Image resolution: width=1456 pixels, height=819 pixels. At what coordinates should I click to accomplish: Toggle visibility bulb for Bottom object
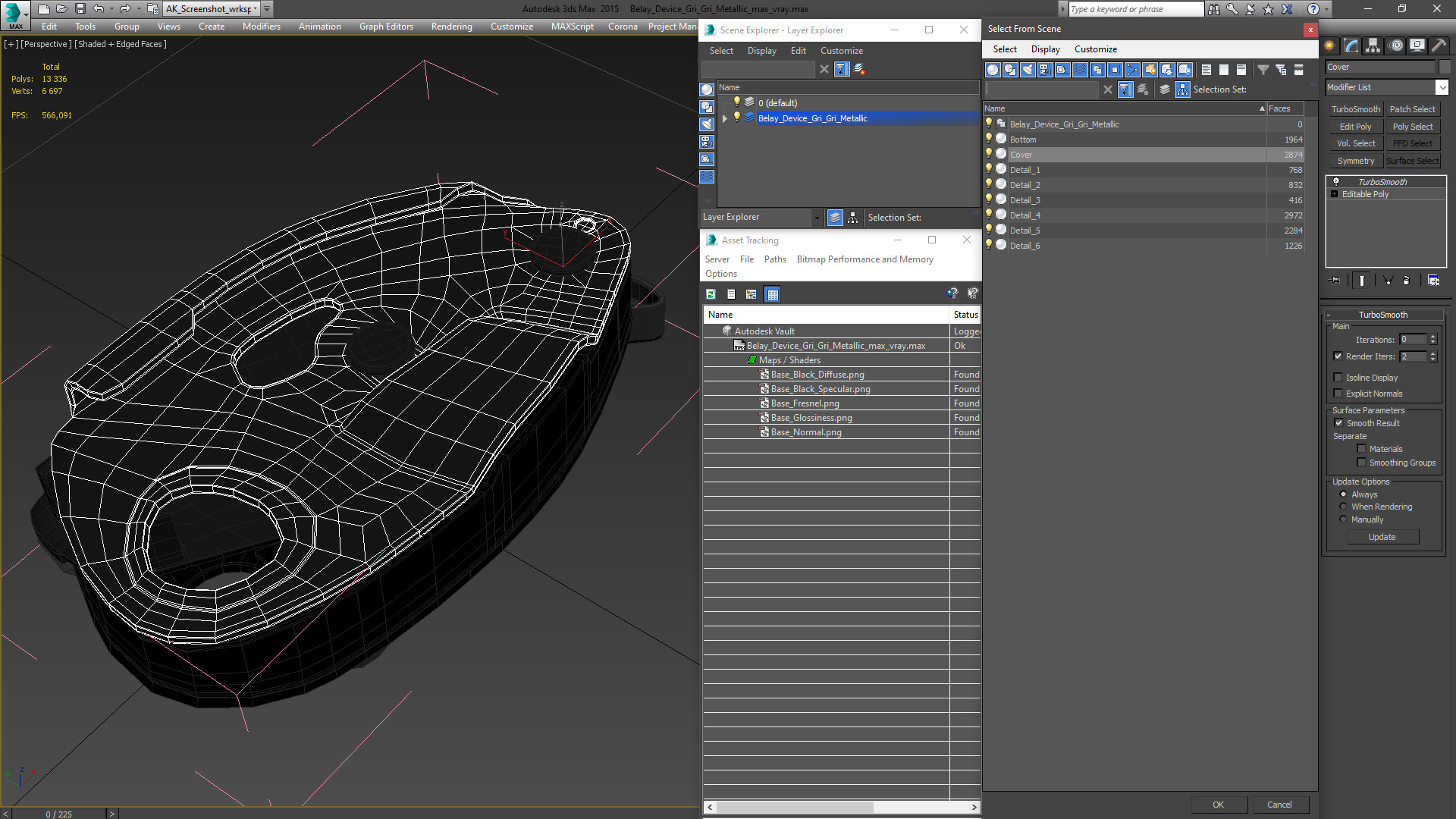click(989, 139)
